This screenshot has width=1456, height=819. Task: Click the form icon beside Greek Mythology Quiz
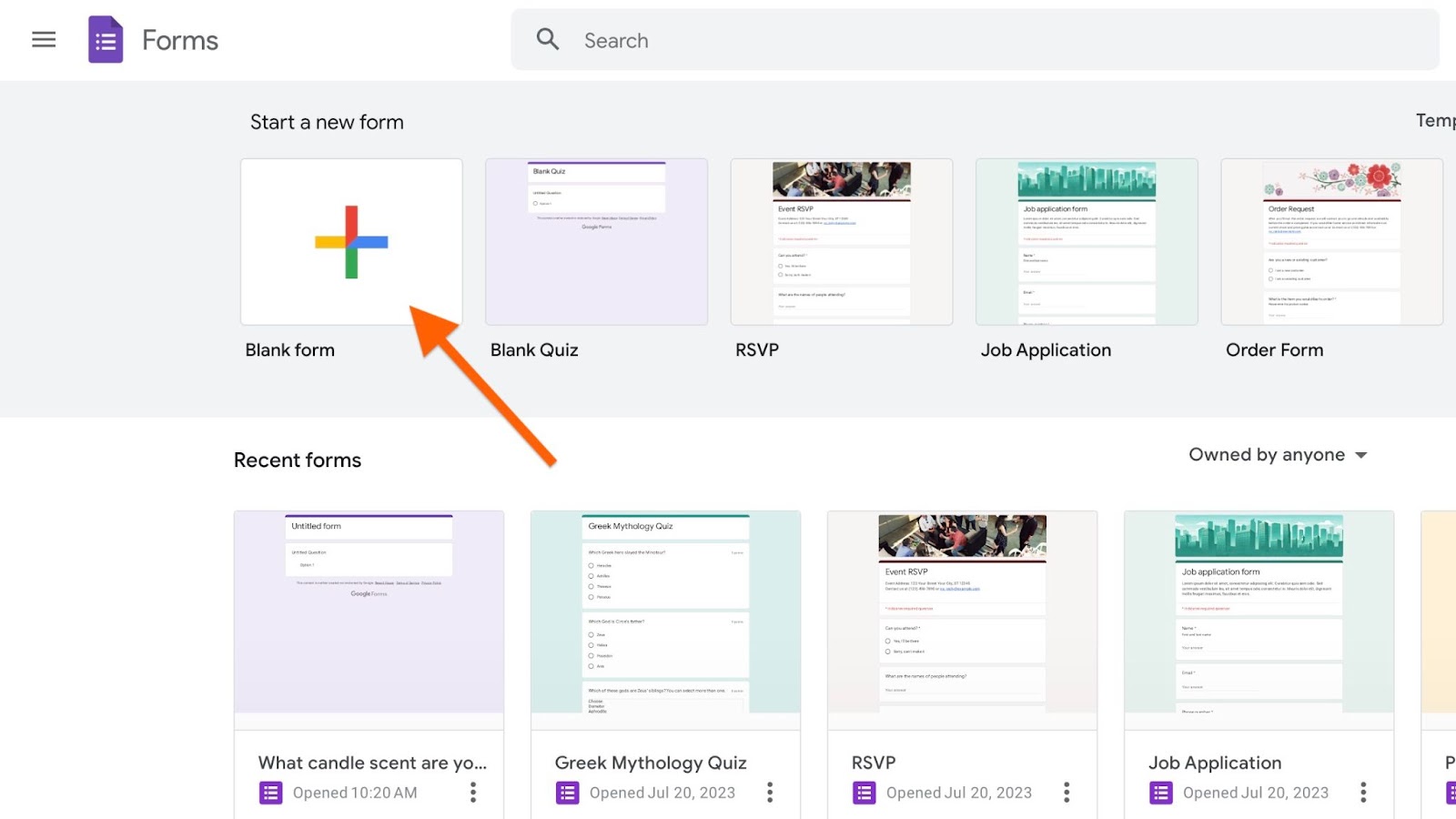(568, 794)
